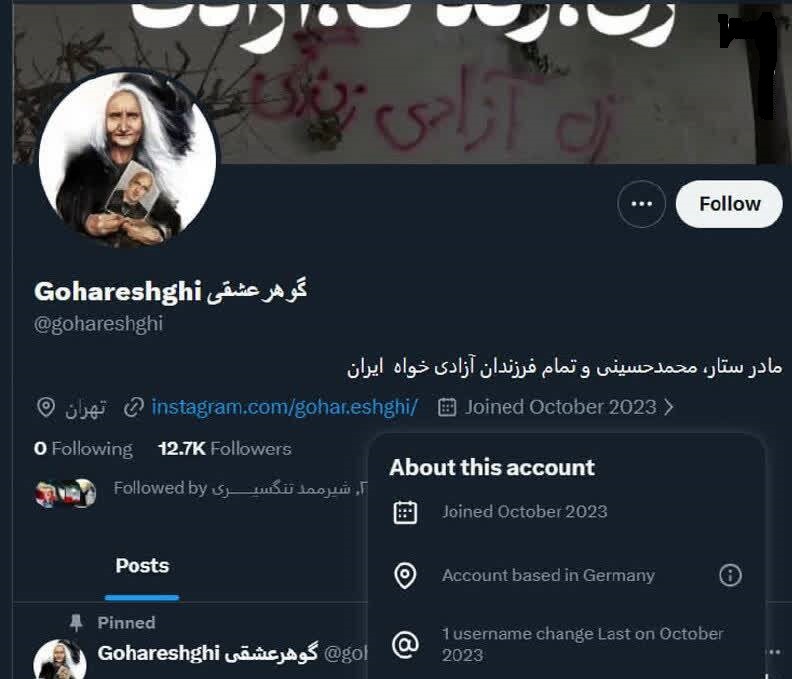Expand the chevron beside Joined October 2023

[669, 407]
